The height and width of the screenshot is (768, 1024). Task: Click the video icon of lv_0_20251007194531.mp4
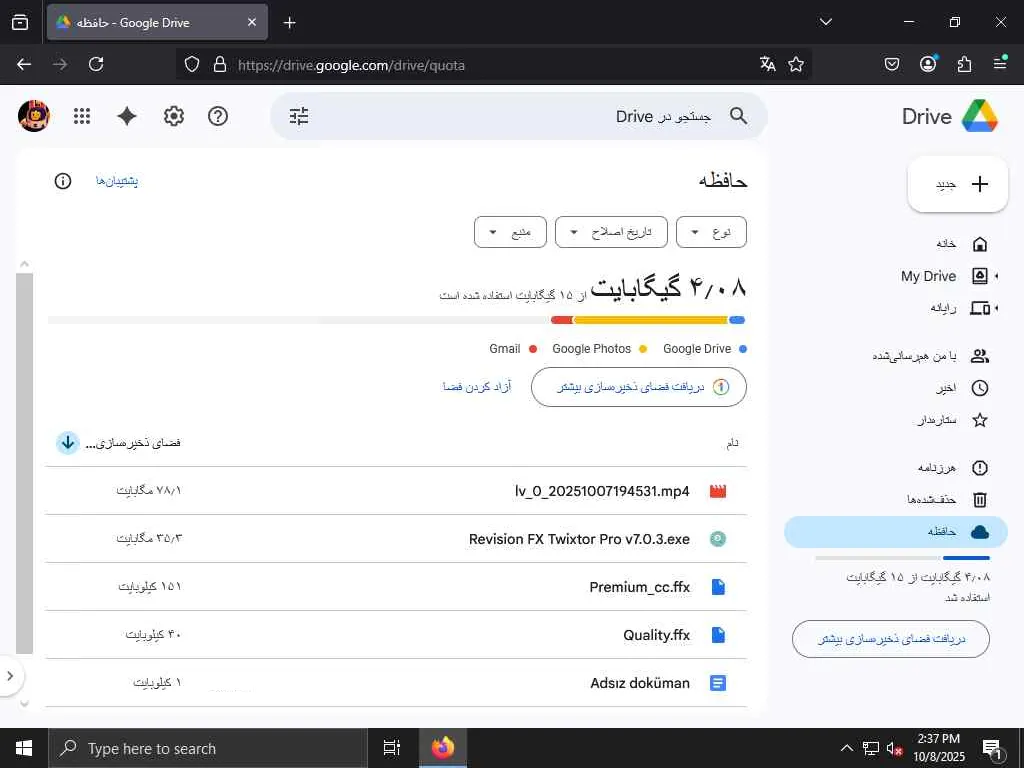718,491
